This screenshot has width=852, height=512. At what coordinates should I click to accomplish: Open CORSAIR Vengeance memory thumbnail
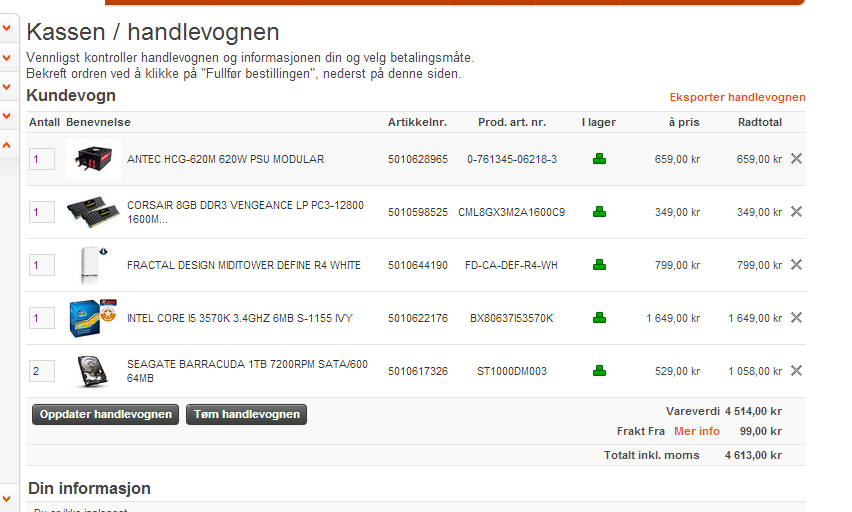(93, 211)
